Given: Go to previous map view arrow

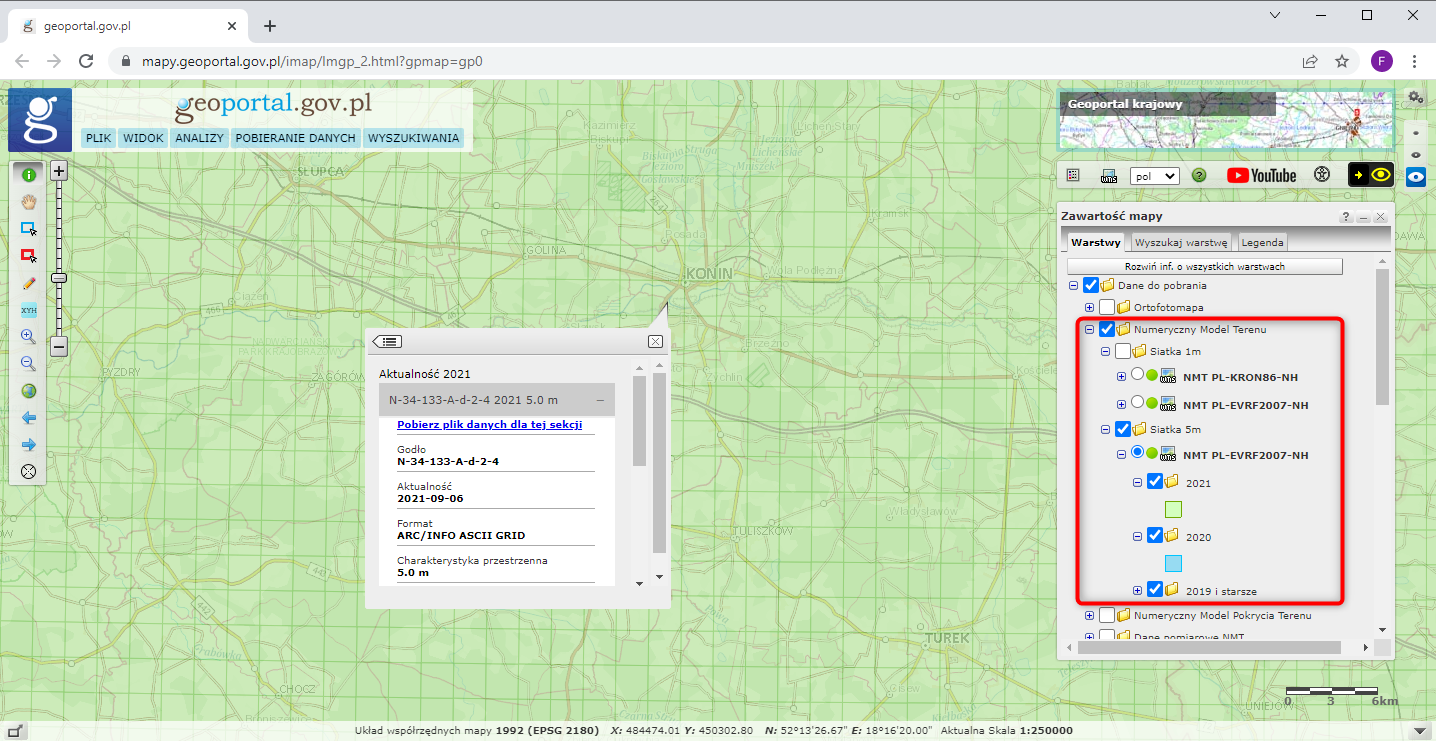Looking at the screenshot, I should click(28, 418).
